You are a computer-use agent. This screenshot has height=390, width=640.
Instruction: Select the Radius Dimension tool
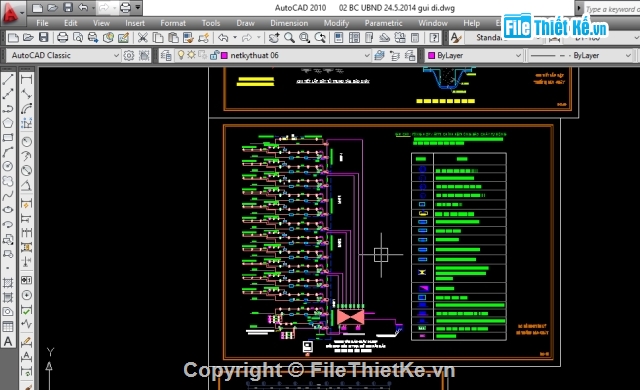(x=26, y=142)
